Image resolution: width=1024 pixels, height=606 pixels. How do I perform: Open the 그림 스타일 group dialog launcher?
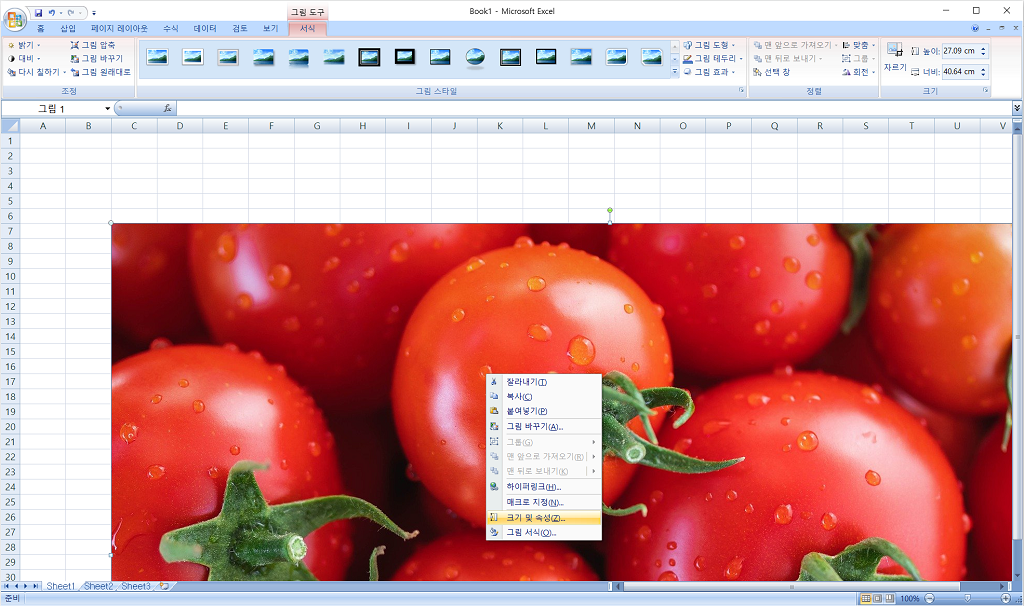click(x=741, y=91)
